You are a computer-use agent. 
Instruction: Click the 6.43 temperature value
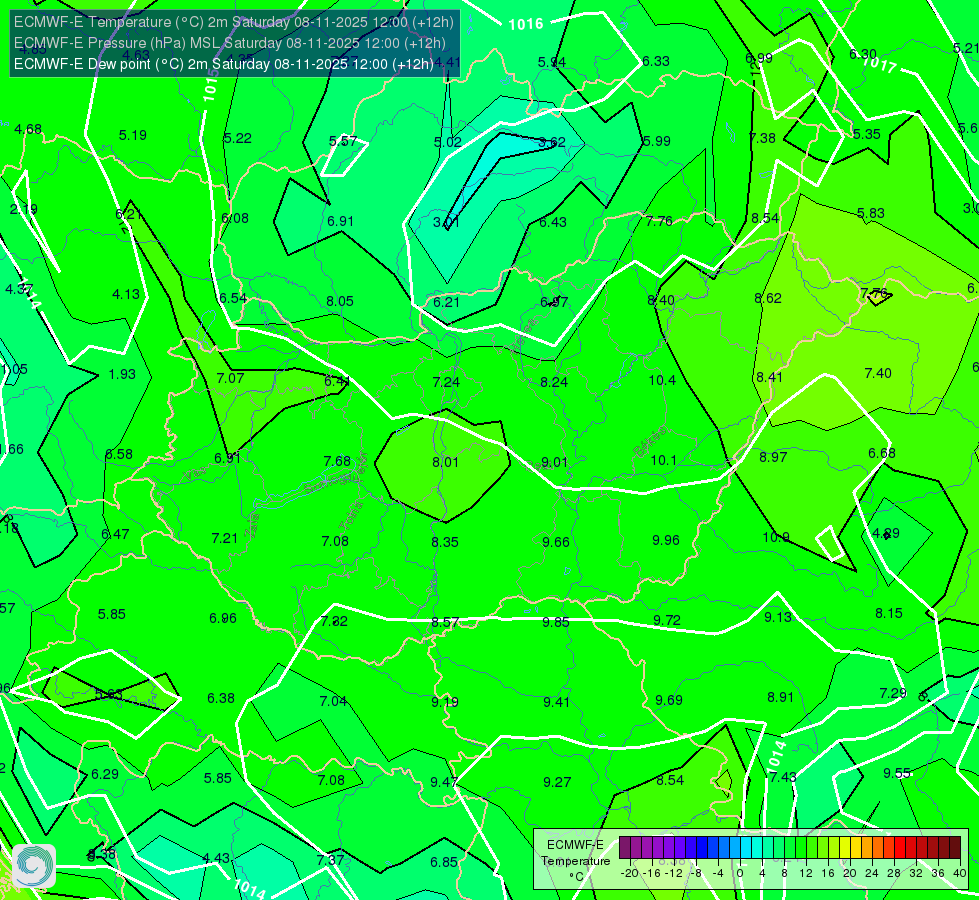pos(553,222)
